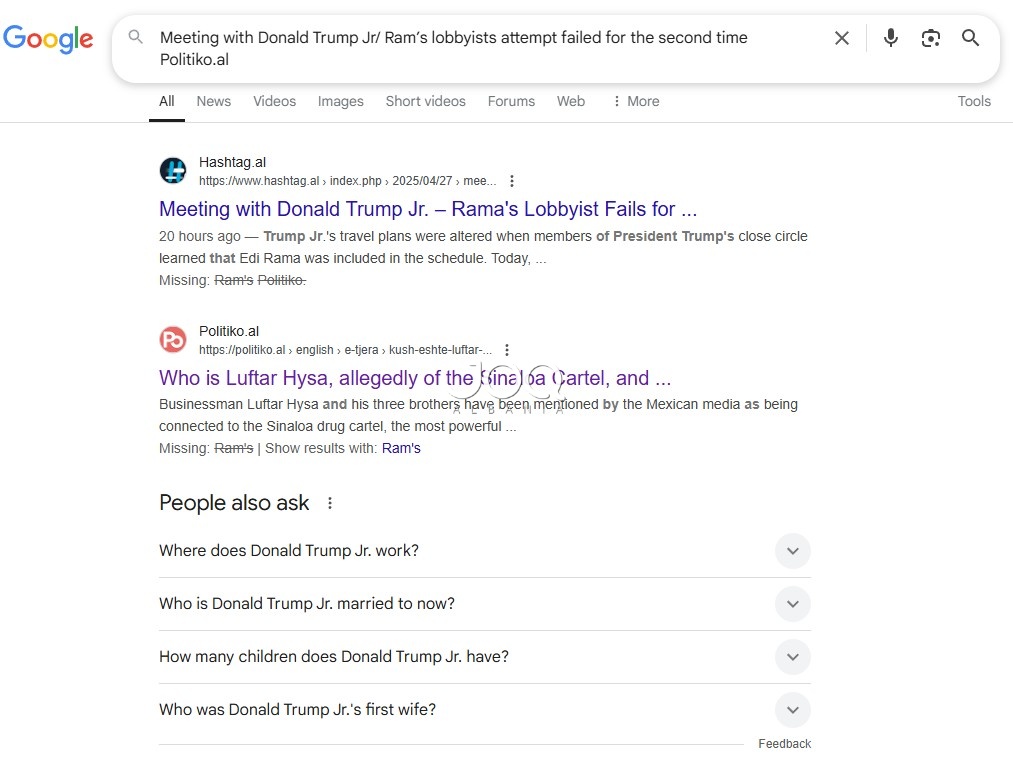
Task: Clear the search box with X icon
Action: 841,38
